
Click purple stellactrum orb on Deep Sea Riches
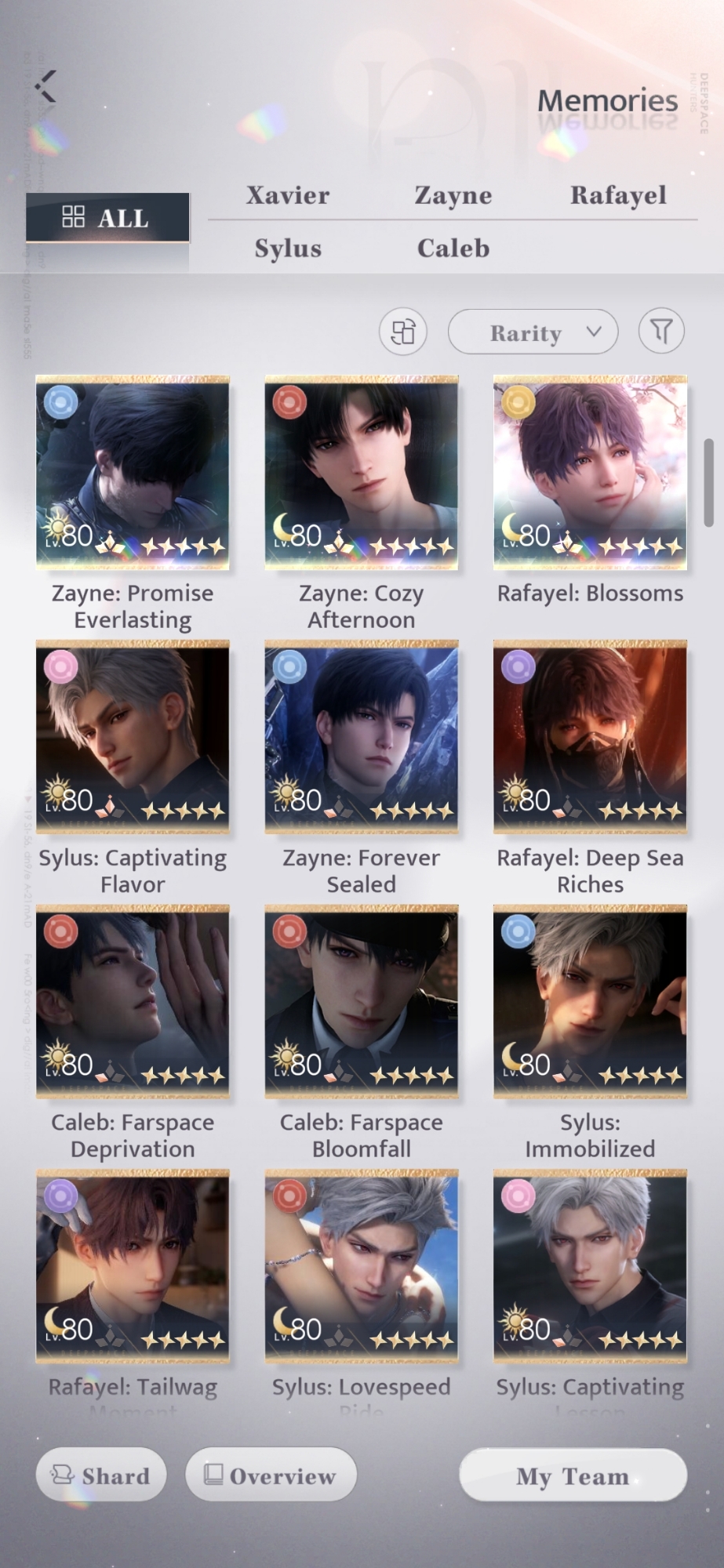(x=518, y=666)
